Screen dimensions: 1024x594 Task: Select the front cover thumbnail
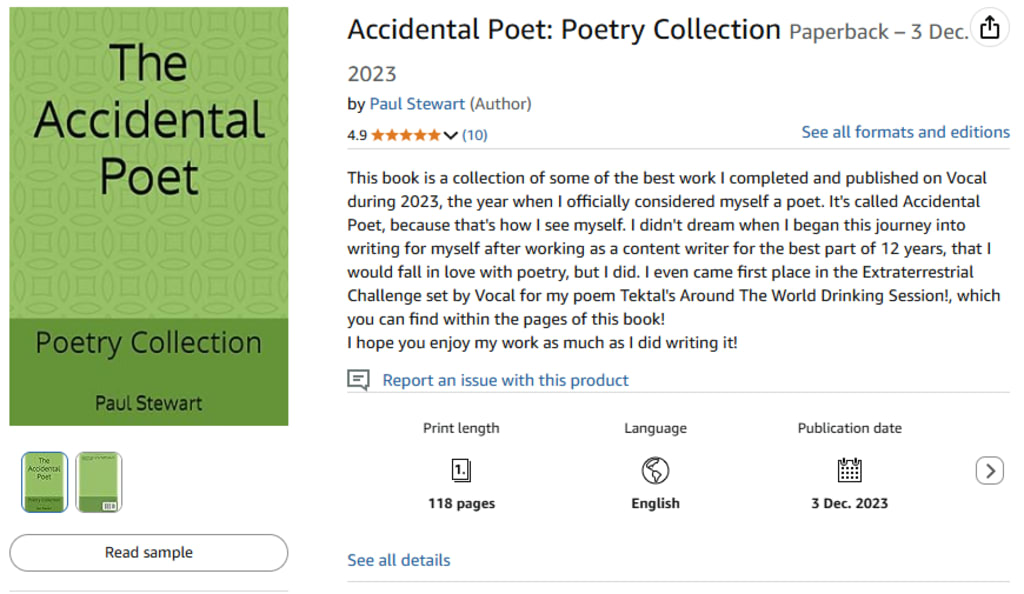click(x=44, y=482)
